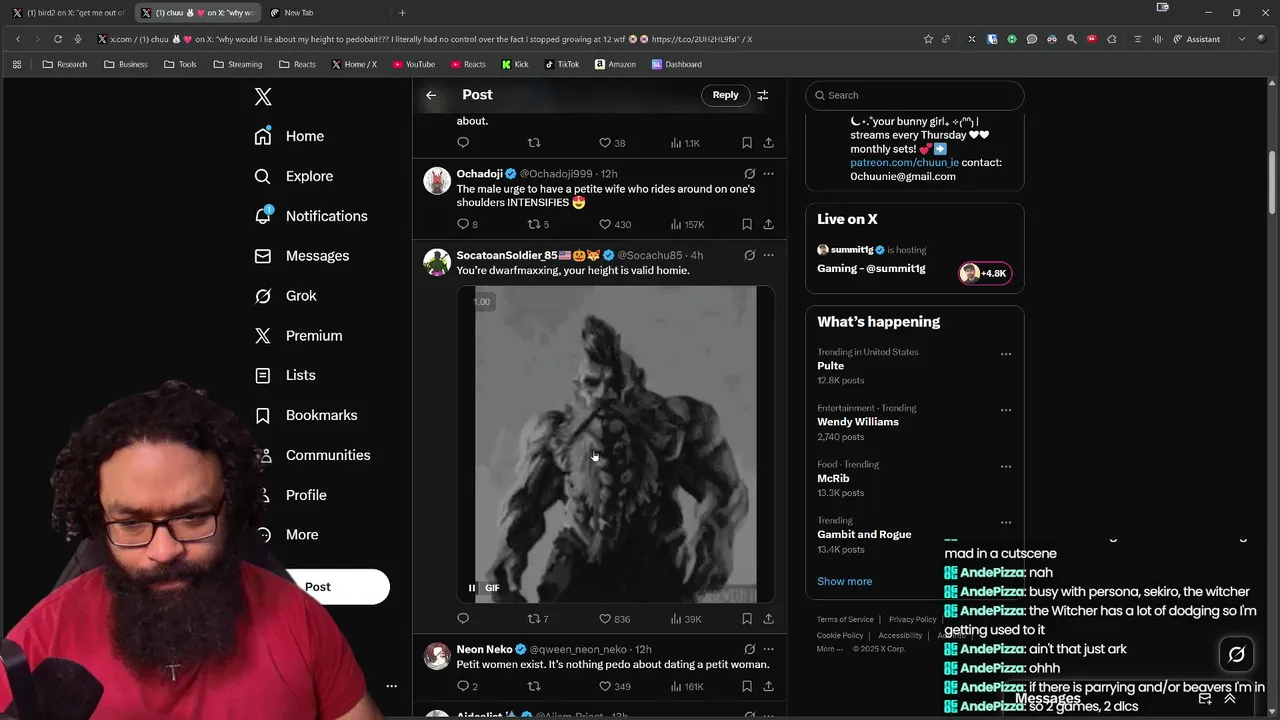The height and width of the screenshot is (720, 1280).
Task: Bookmark SocatoanSoldier_85's reply
Action: [x=747, y=619]
